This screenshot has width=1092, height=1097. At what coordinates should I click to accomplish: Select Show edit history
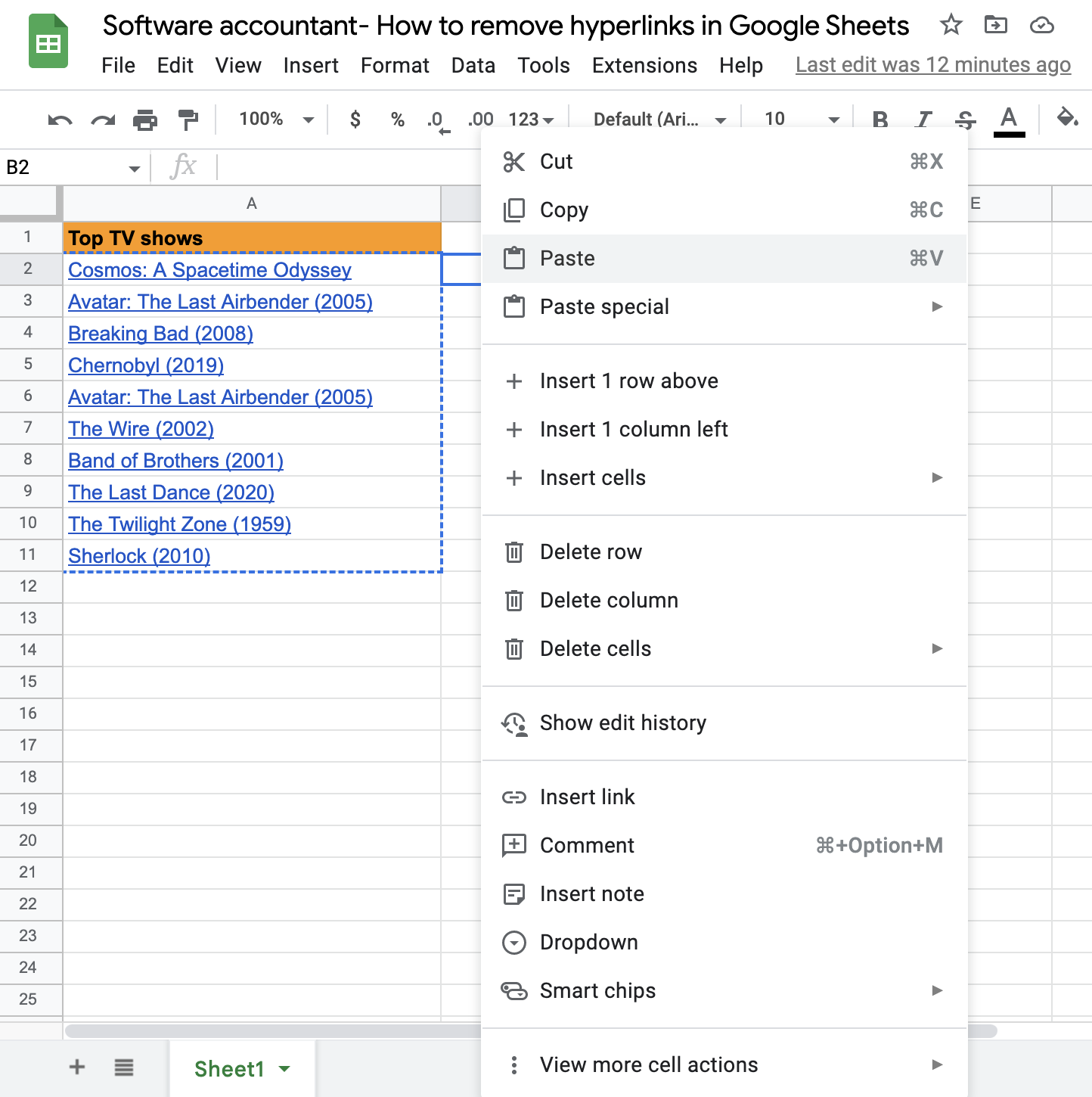coord(724,723)
